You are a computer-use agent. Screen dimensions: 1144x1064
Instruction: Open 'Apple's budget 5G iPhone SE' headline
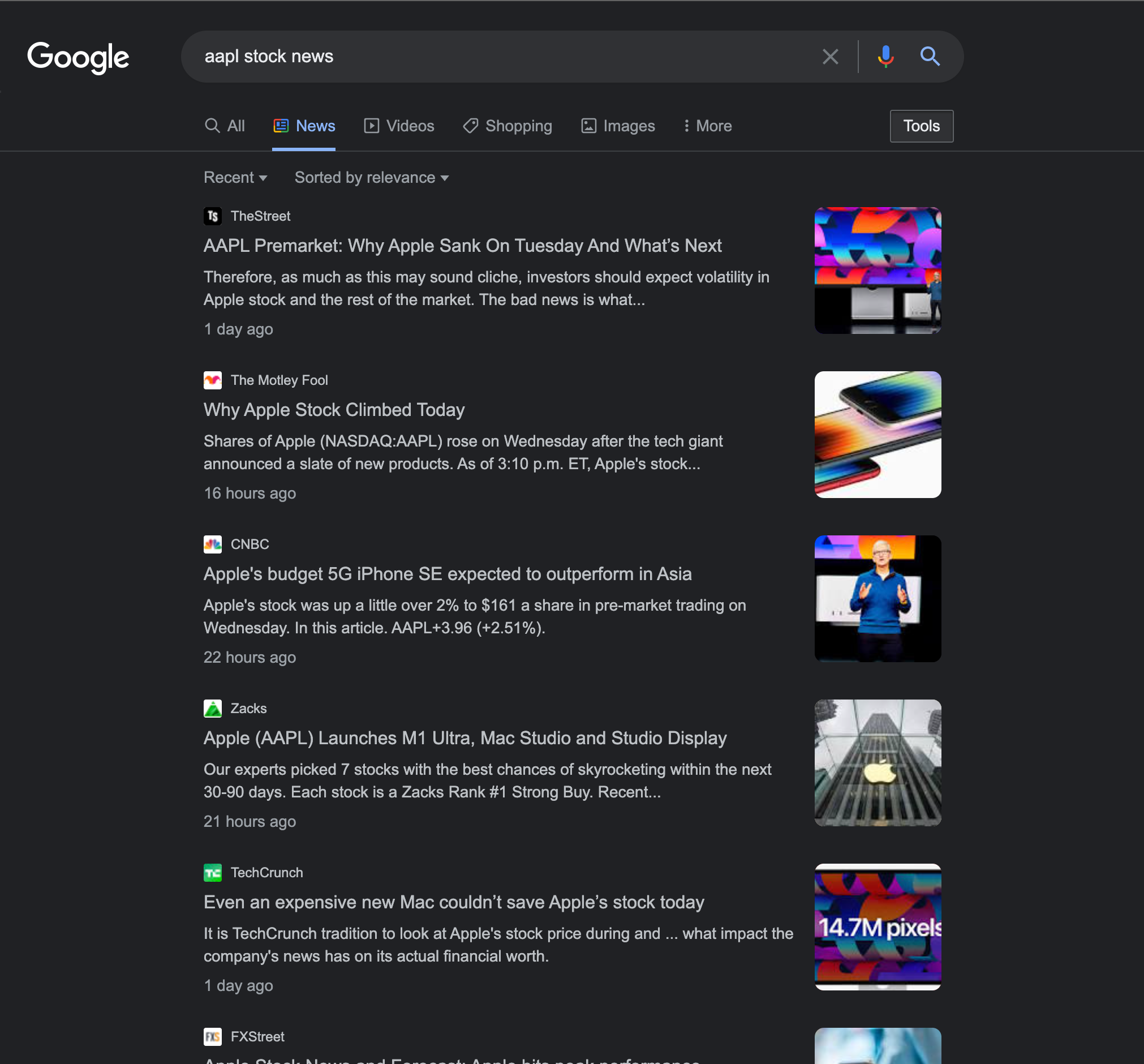click(447, 574)
